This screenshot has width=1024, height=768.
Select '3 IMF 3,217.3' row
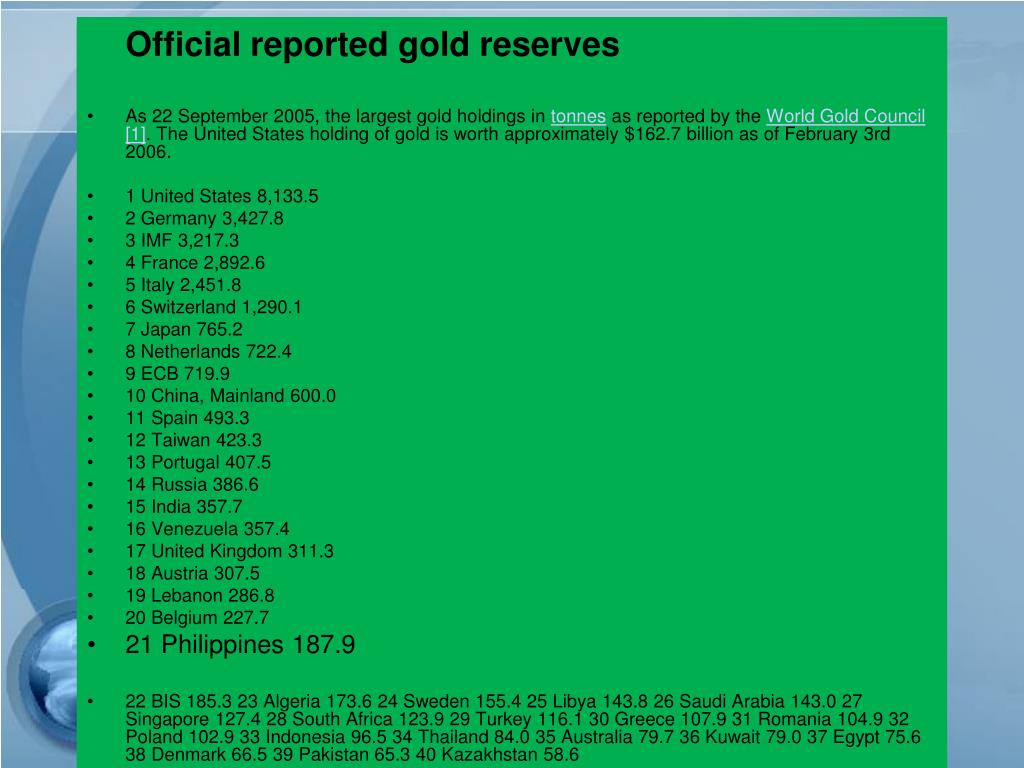(x=182, y=241)
